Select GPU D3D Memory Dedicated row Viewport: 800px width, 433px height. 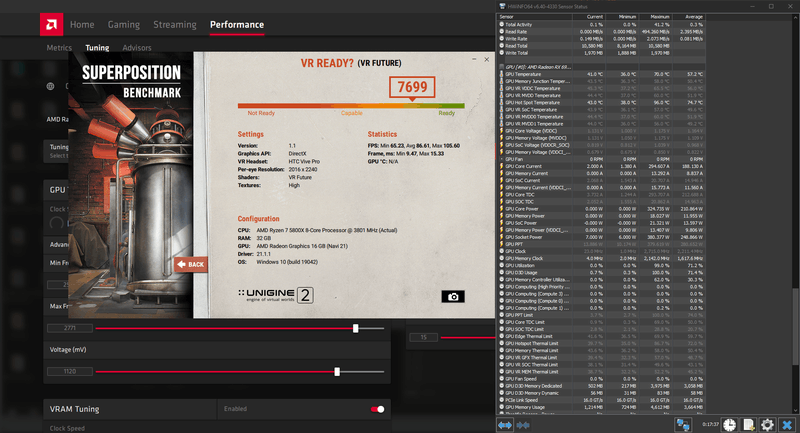602,386
